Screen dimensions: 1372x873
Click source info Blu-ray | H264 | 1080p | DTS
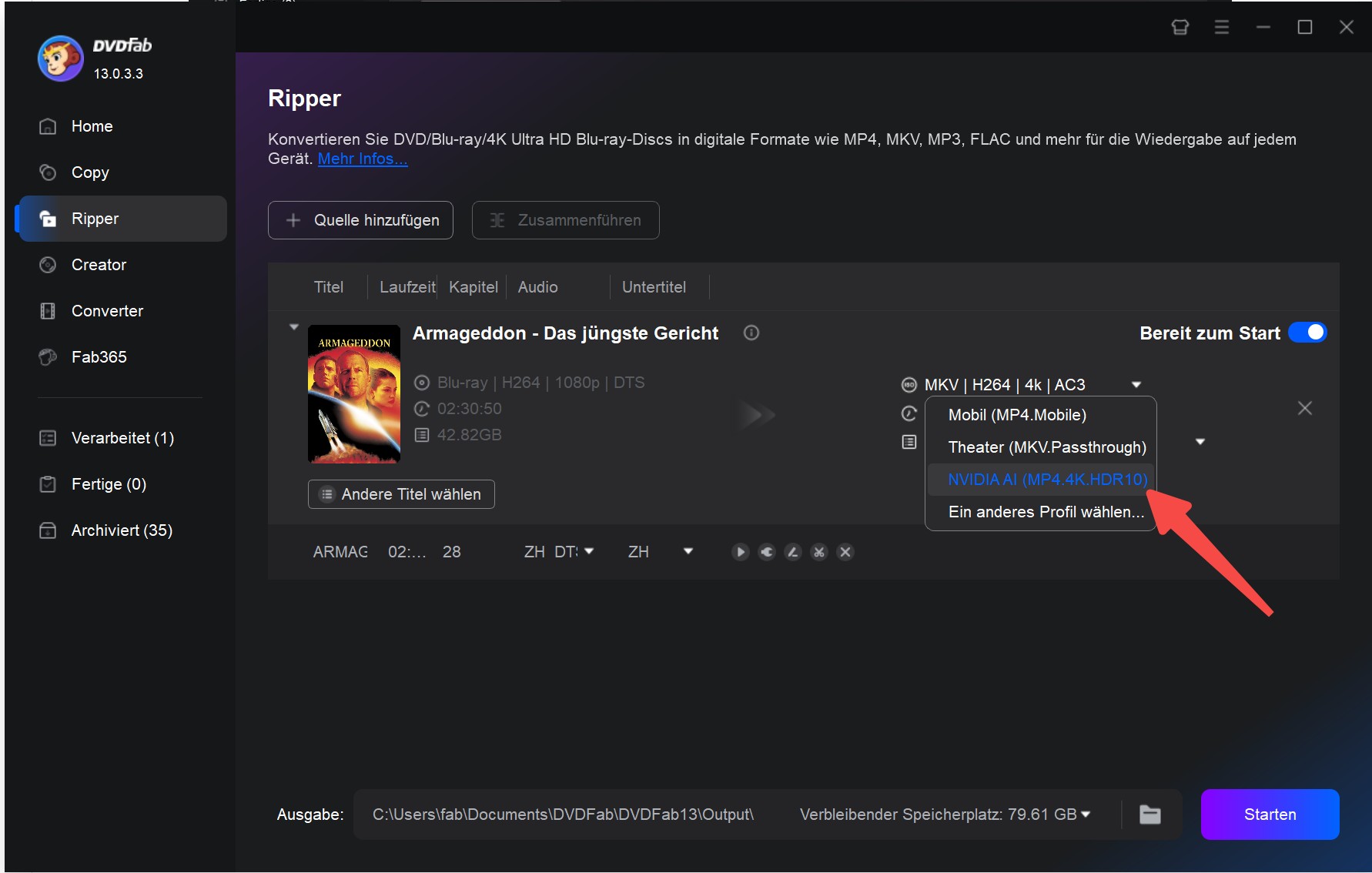point(541,383)
